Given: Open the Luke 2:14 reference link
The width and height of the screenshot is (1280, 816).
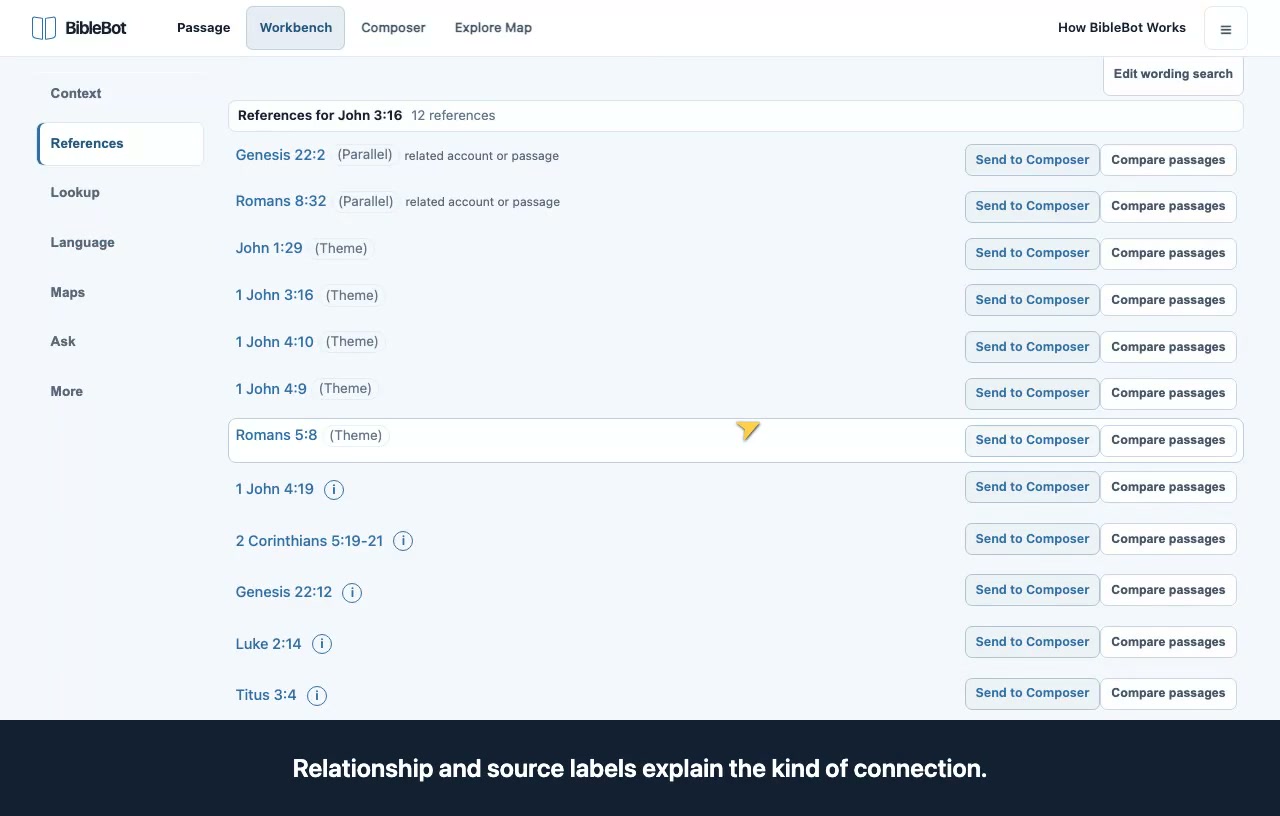Looking at the screenshot, I should pos(268,644).
